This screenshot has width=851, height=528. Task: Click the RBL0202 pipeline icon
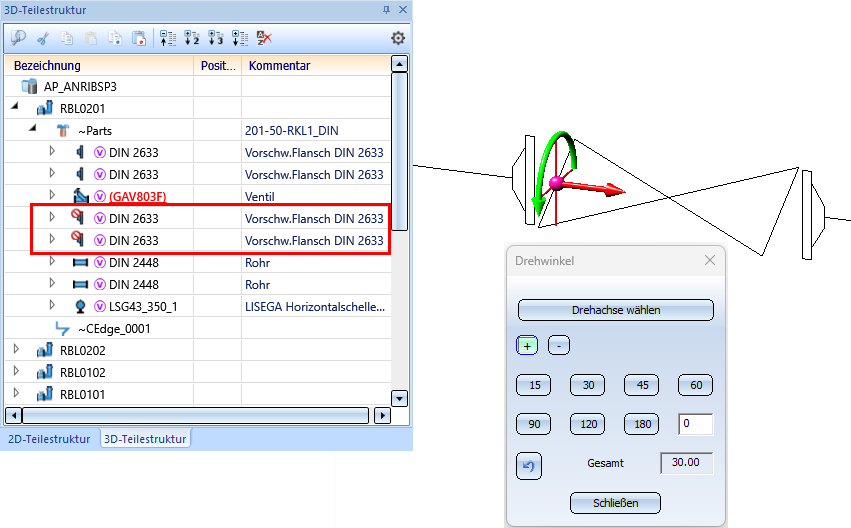click(x=45, y=351)
